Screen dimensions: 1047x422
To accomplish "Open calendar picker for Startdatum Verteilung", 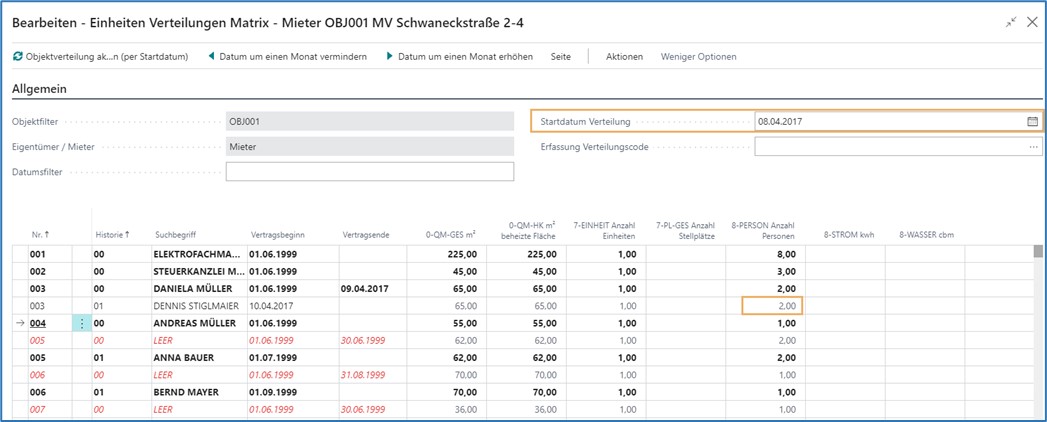I will pos(1032,122).
